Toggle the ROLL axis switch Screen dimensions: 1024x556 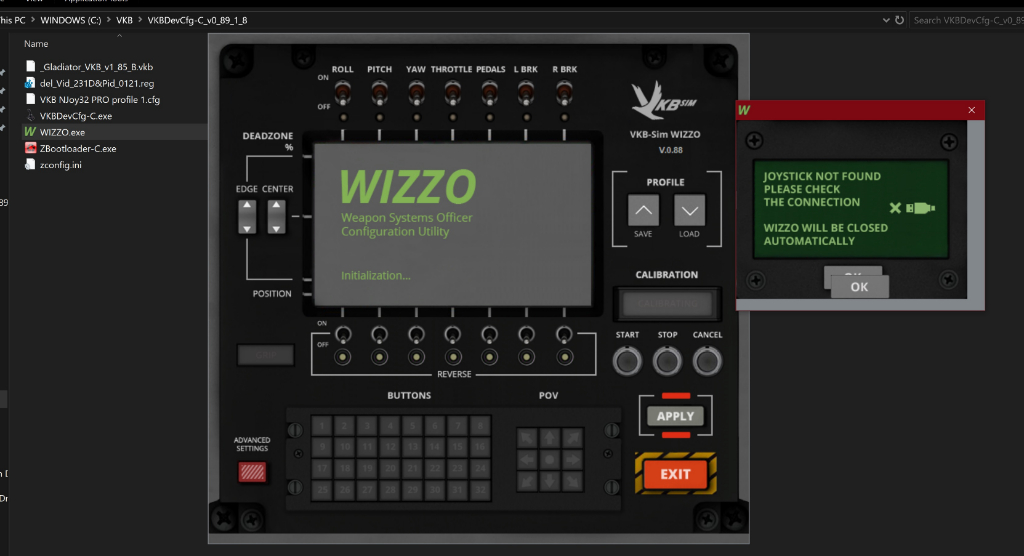(342, 93)
